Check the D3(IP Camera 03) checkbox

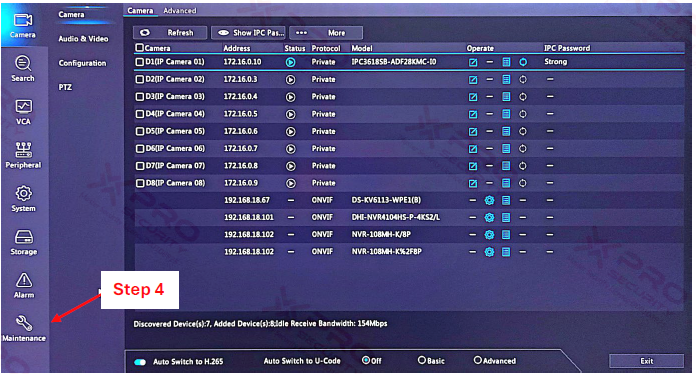139,97
